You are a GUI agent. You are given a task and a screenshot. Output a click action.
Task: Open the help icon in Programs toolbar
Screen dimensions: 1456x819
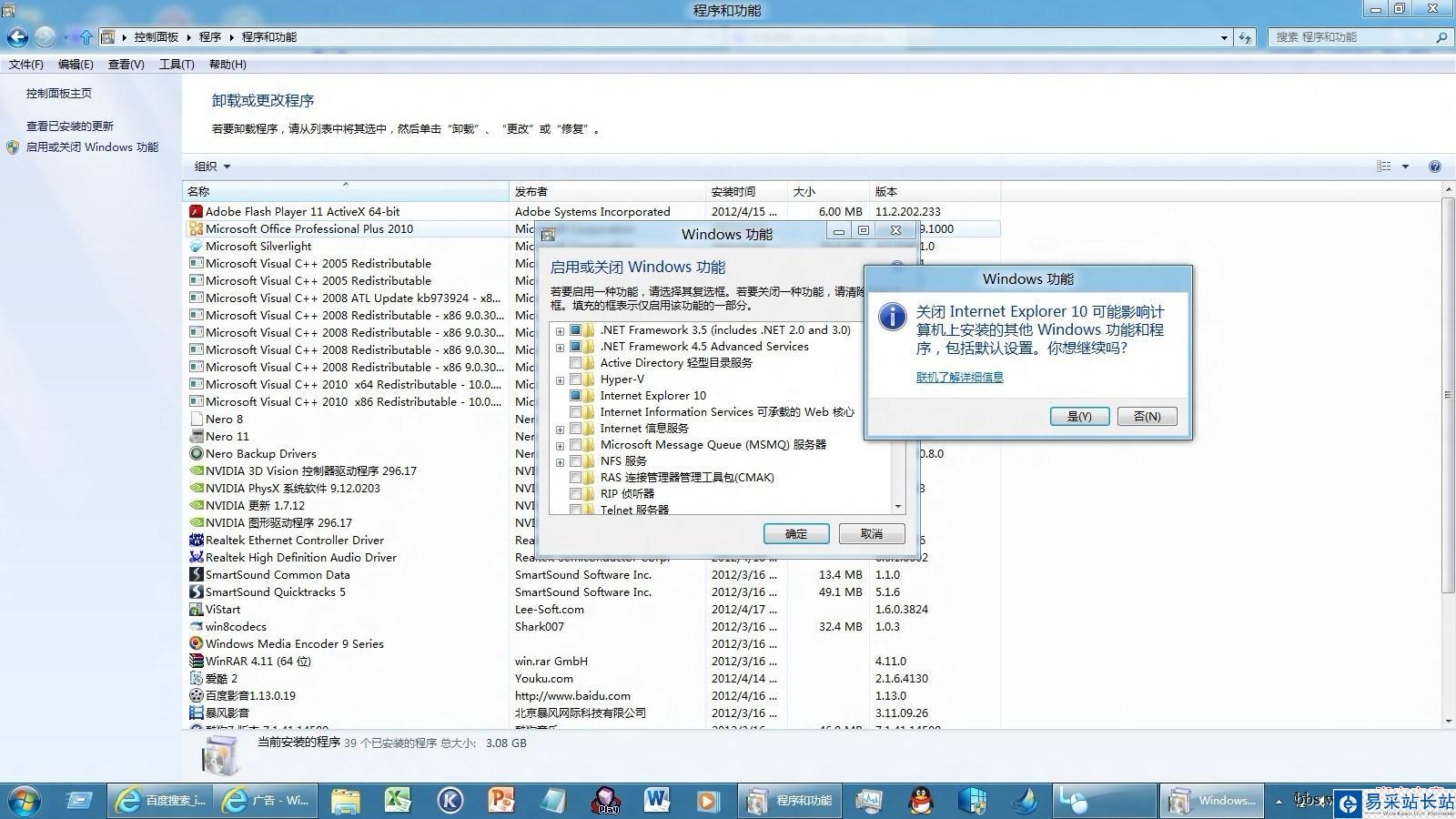[x=1435, y=167]
